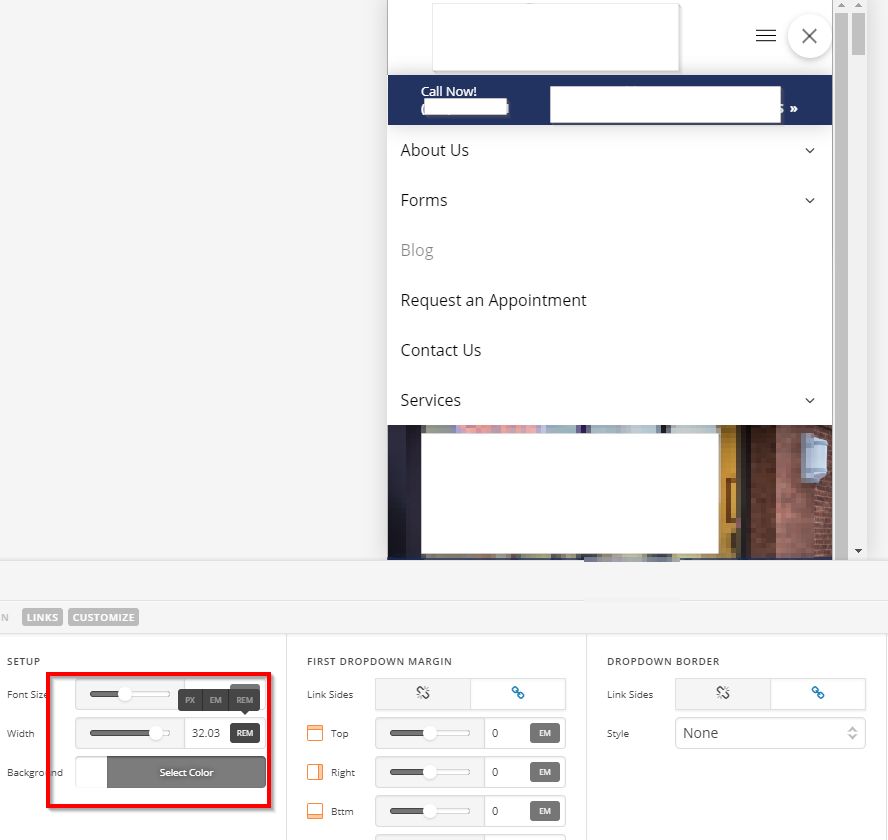The width and height of the screenshot is (888, 840).
Task: Click the Width slider handle
Action: tap(156, 733)
